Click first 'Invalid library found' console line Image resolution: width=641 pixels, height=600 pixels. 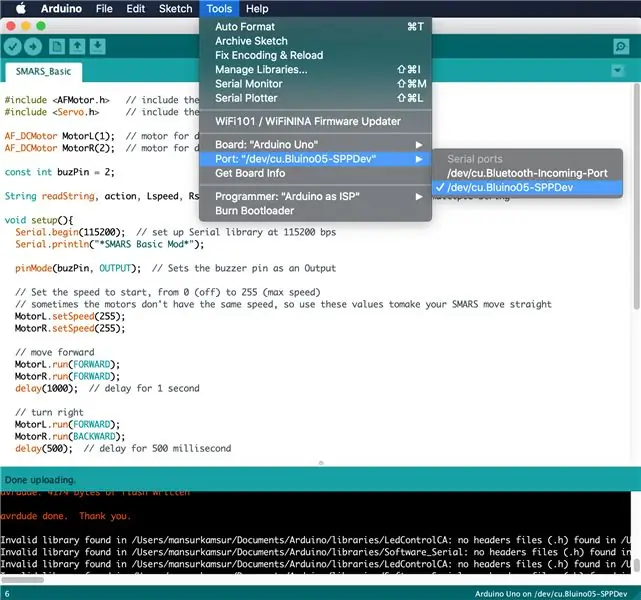[x=315, y=540]
